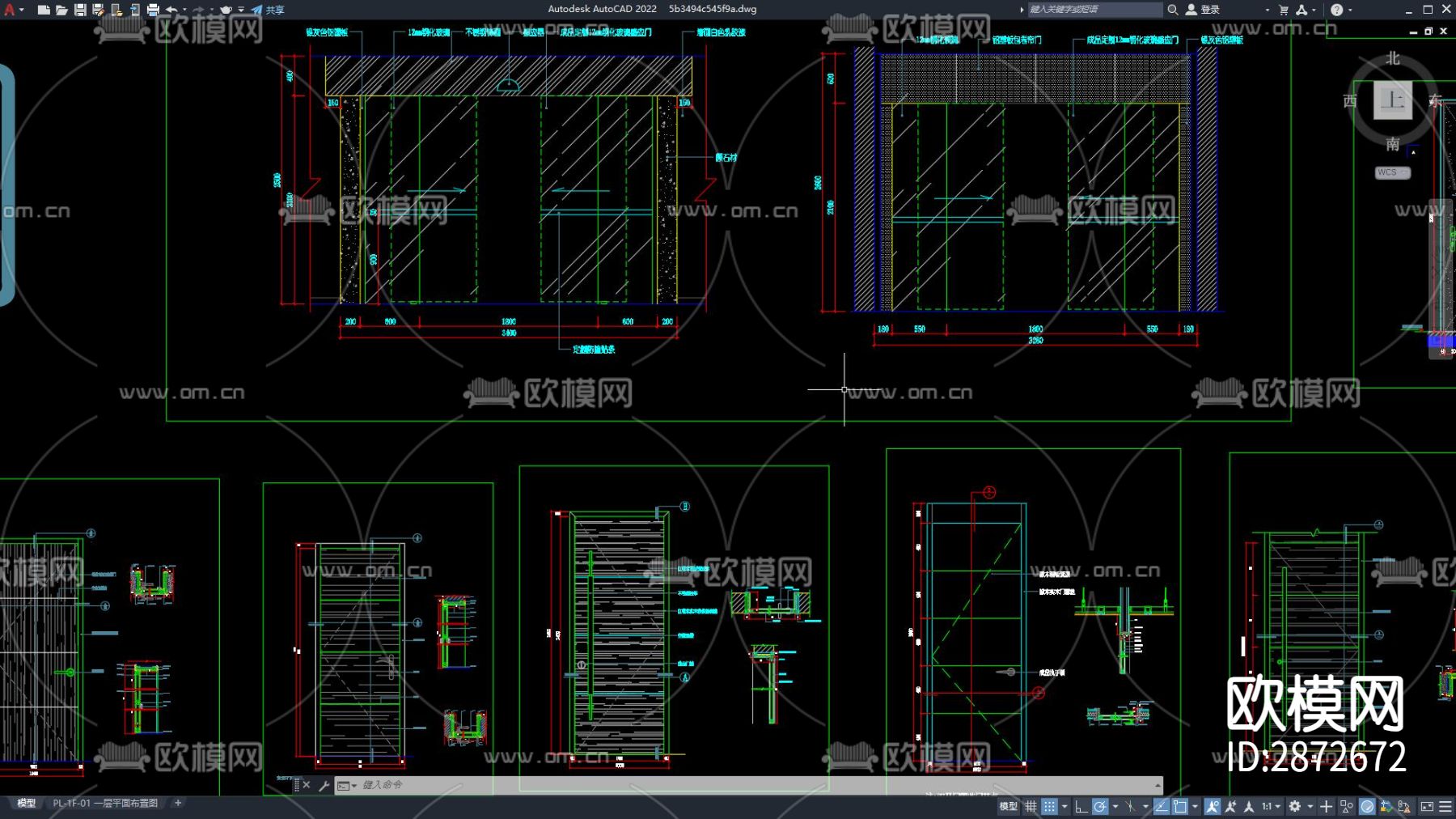
Task: Click the Undo arrow icon
Action: pos(171,10)
